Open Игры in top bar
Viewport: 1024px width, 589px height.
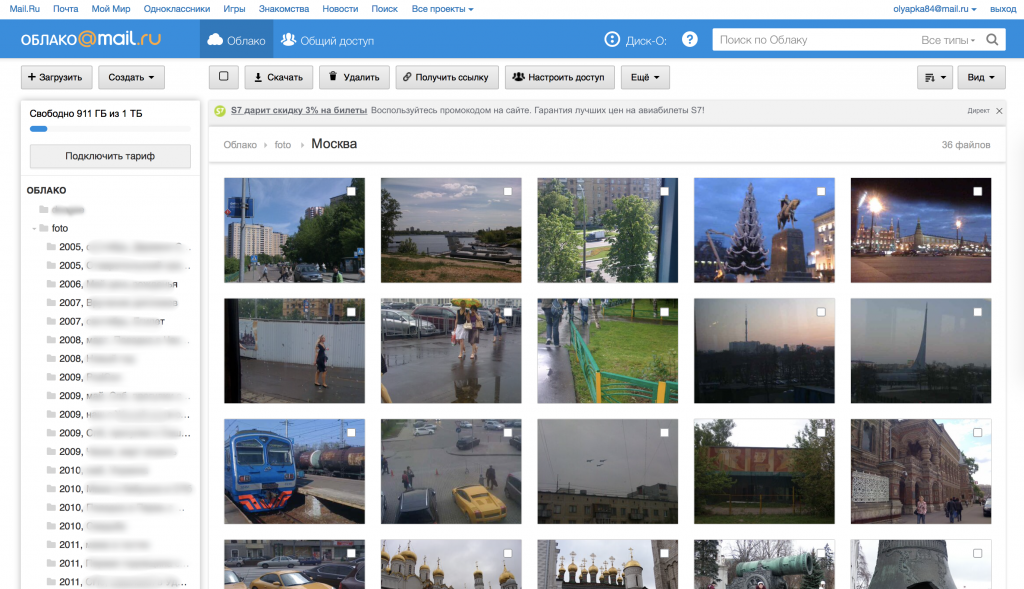click(x=234, y=9)
